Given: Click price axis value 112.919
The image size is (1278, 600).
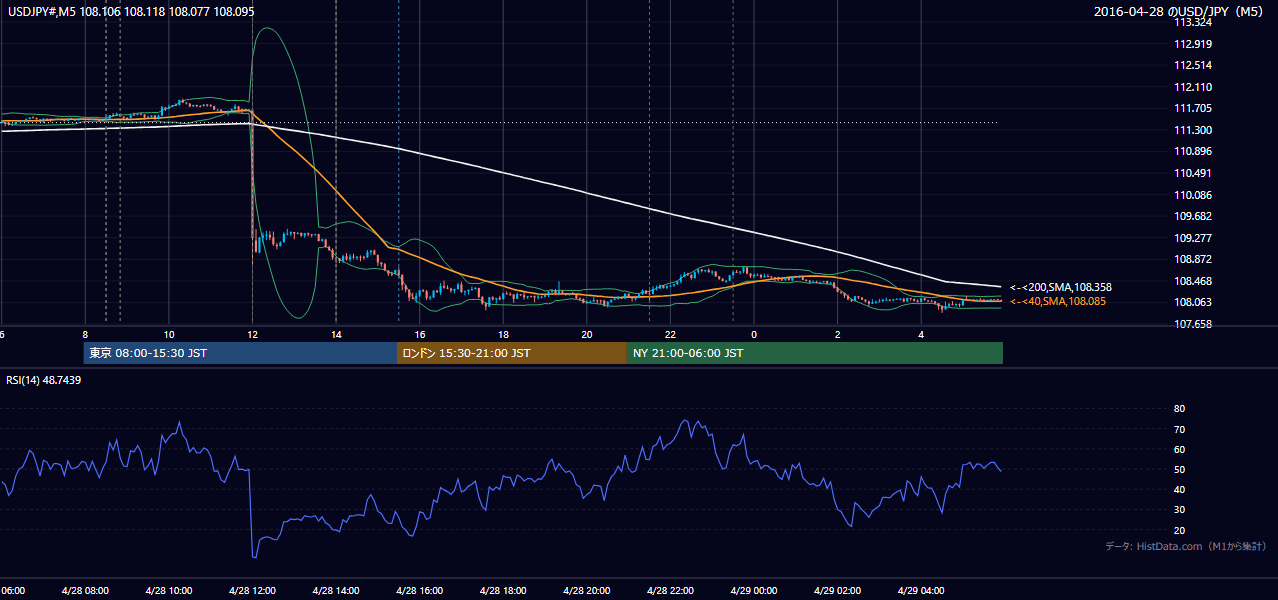Looking at the screenshot, I should tap(1193, 44).
